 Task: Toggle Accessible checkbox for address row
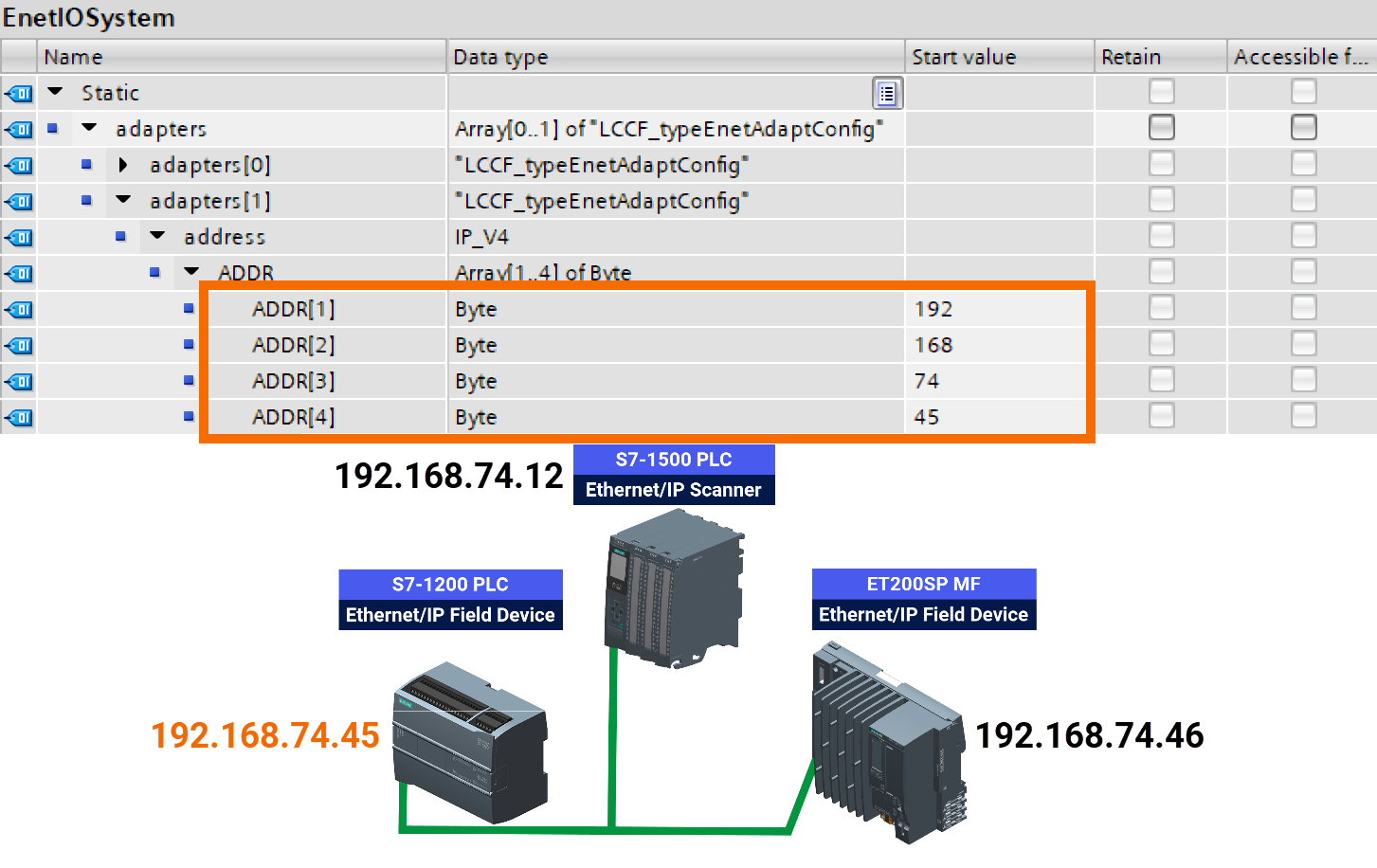click(1303, 235)
